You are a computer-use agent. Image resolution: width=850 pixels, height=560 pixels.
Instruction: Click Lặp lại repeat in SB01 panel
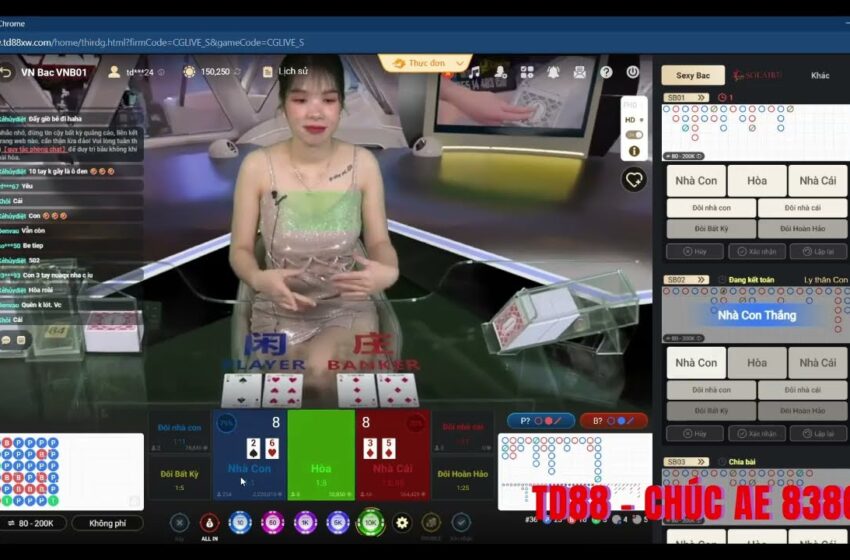point(819,252)
